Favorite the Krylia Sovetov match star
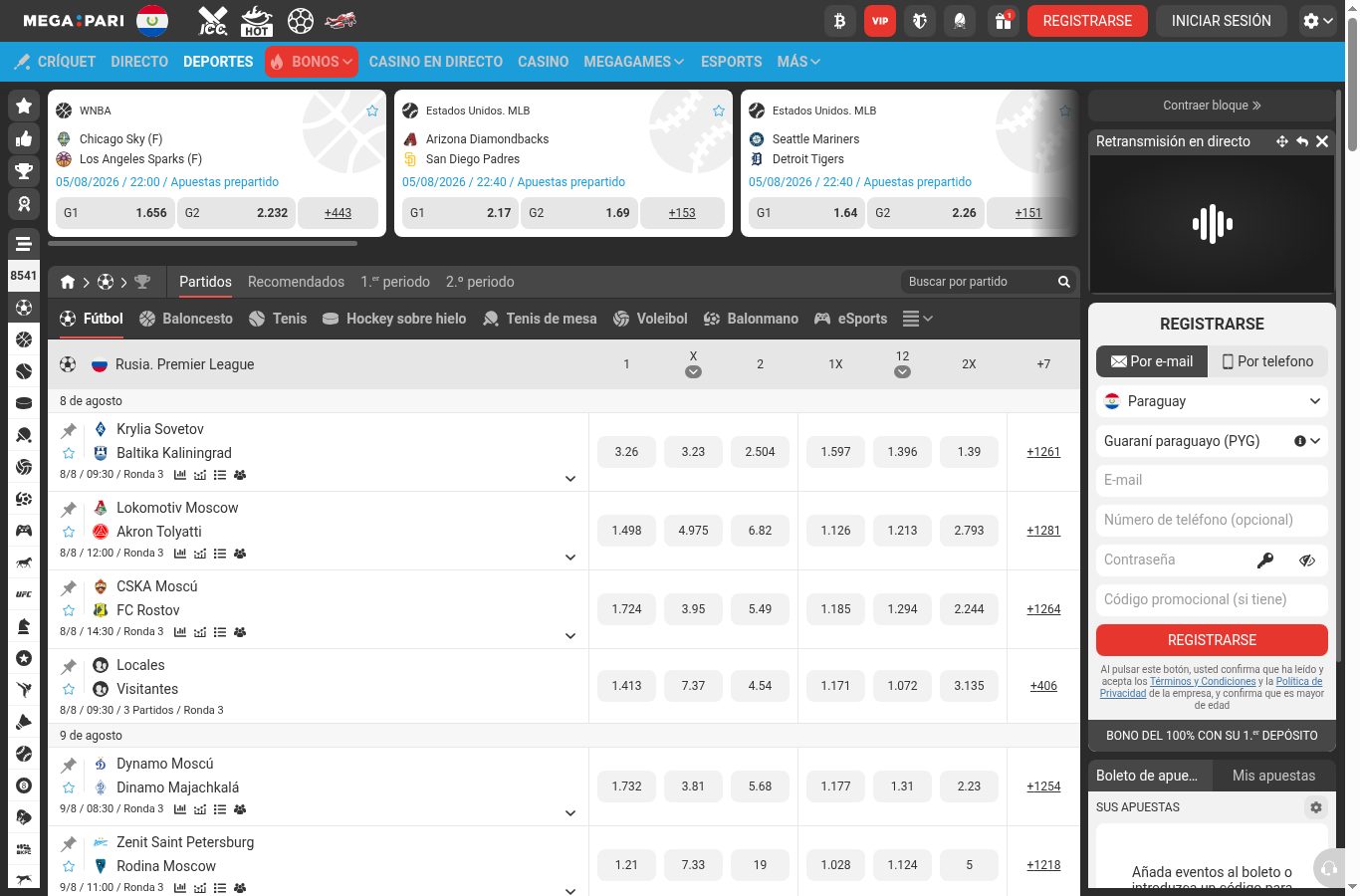1360x896 pixels. [x=69, y=453]
